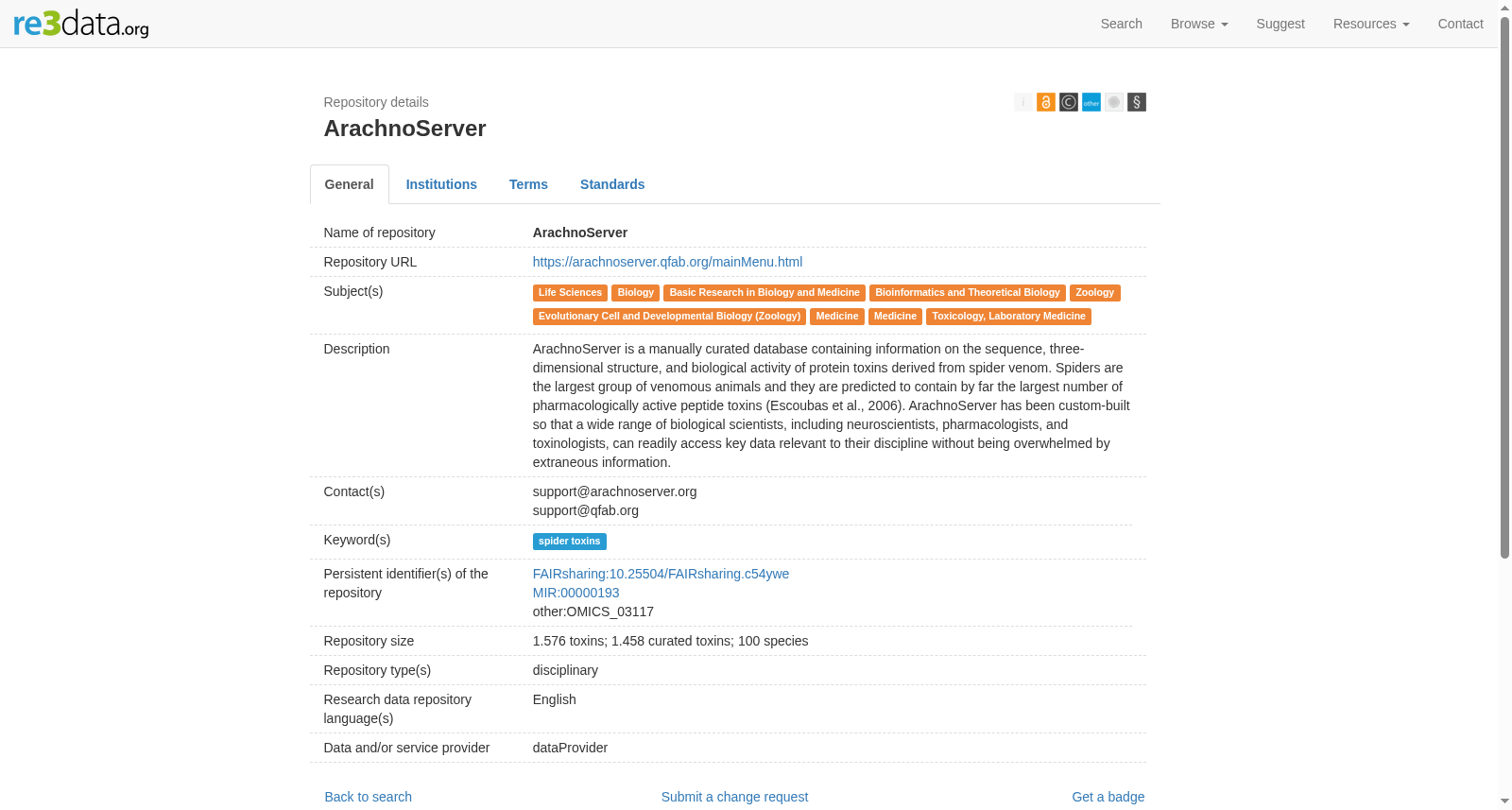Click Get a badge link
This screenshot has height=810, width=1512.
[x=1108, y=797]
